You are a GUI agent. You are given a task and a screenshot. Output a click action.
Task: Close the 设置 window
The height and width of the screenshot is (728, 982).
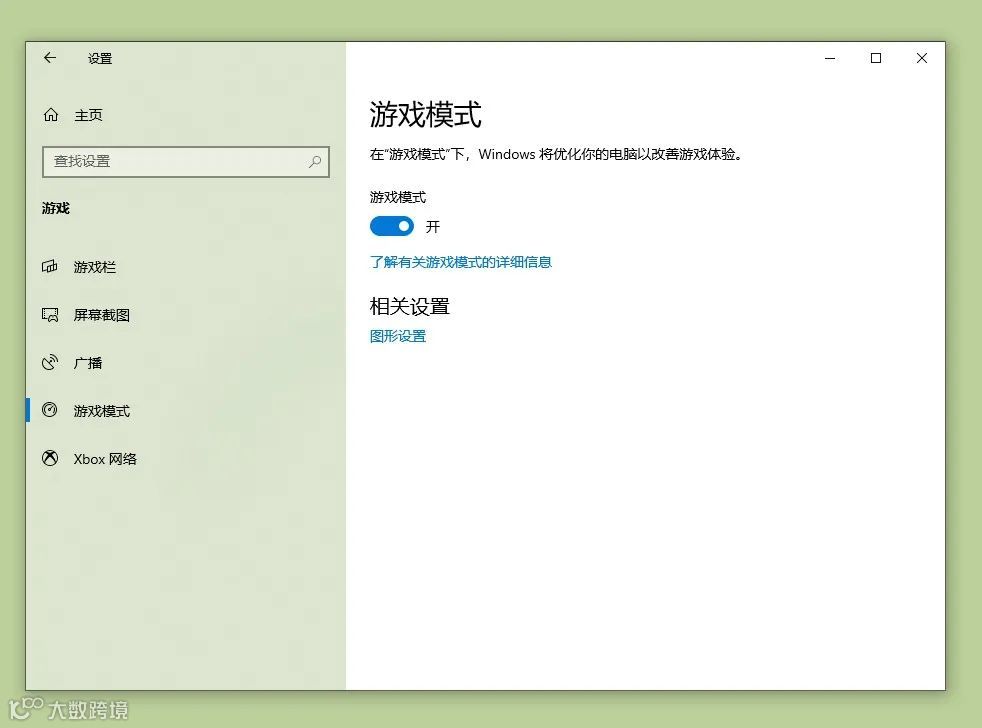(x=921, y=58)
